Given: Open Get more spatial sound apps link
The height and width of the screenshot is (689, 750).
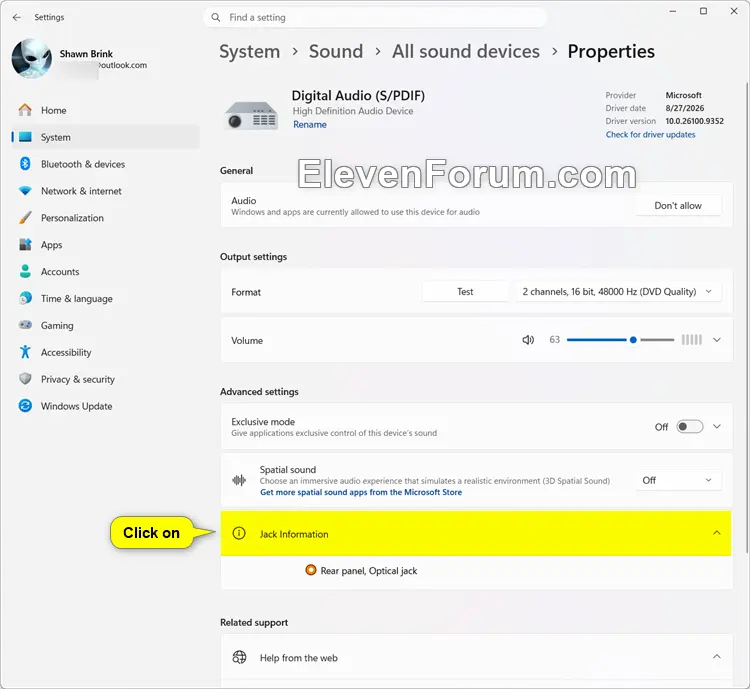Looking at the screenshot, I should tap(361, 492).
